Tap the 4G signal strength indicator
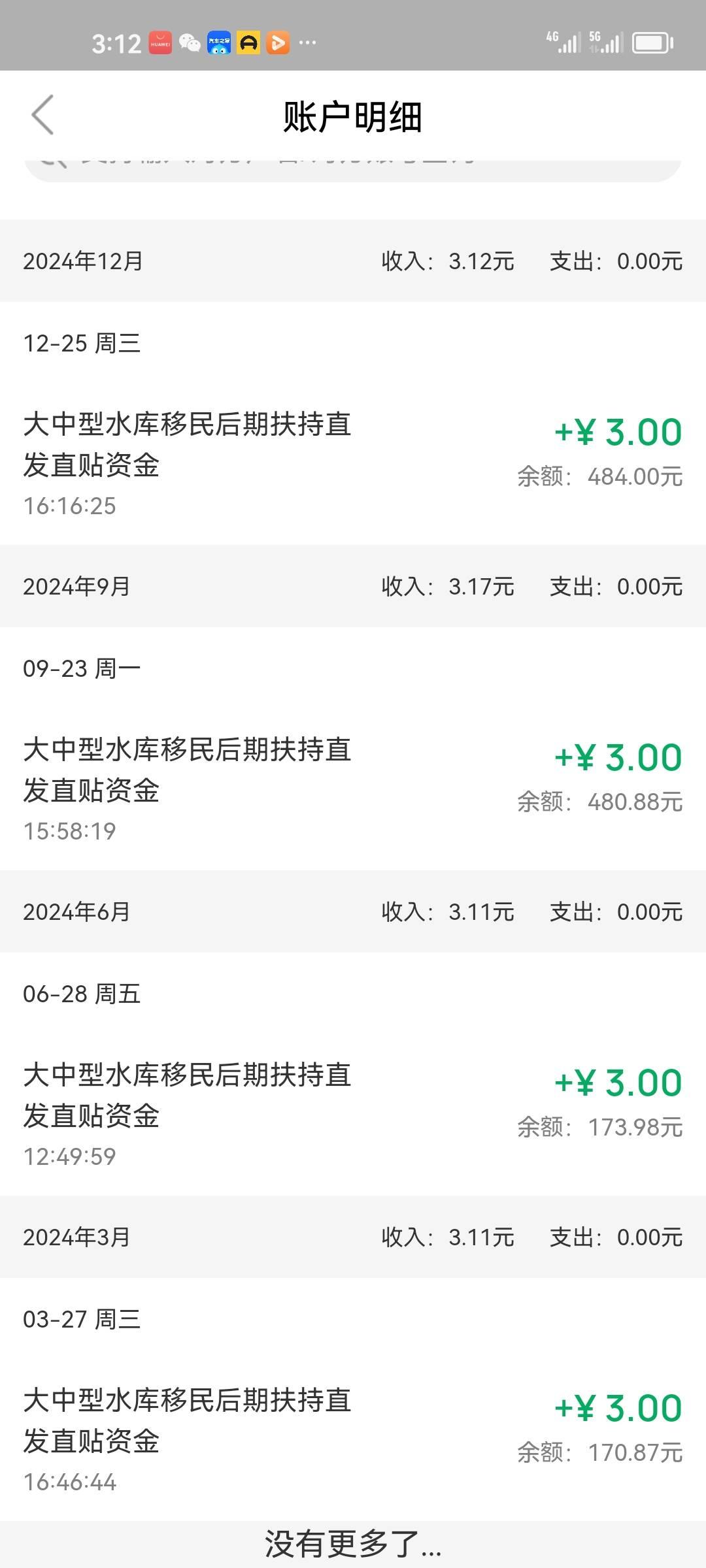 [x=563, y=42]
